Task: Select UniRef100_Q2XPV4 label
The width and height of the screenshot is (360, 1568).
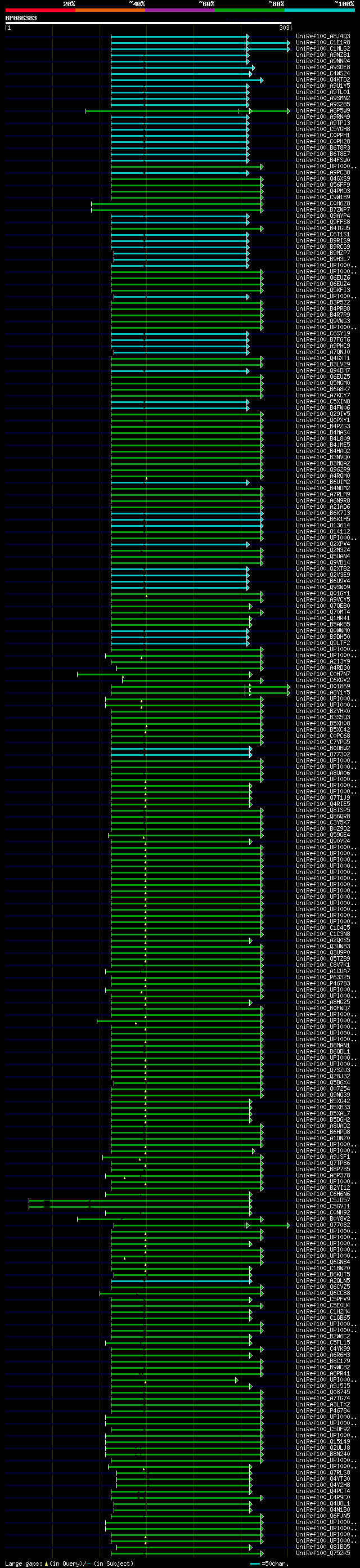Action: point(323,544)
